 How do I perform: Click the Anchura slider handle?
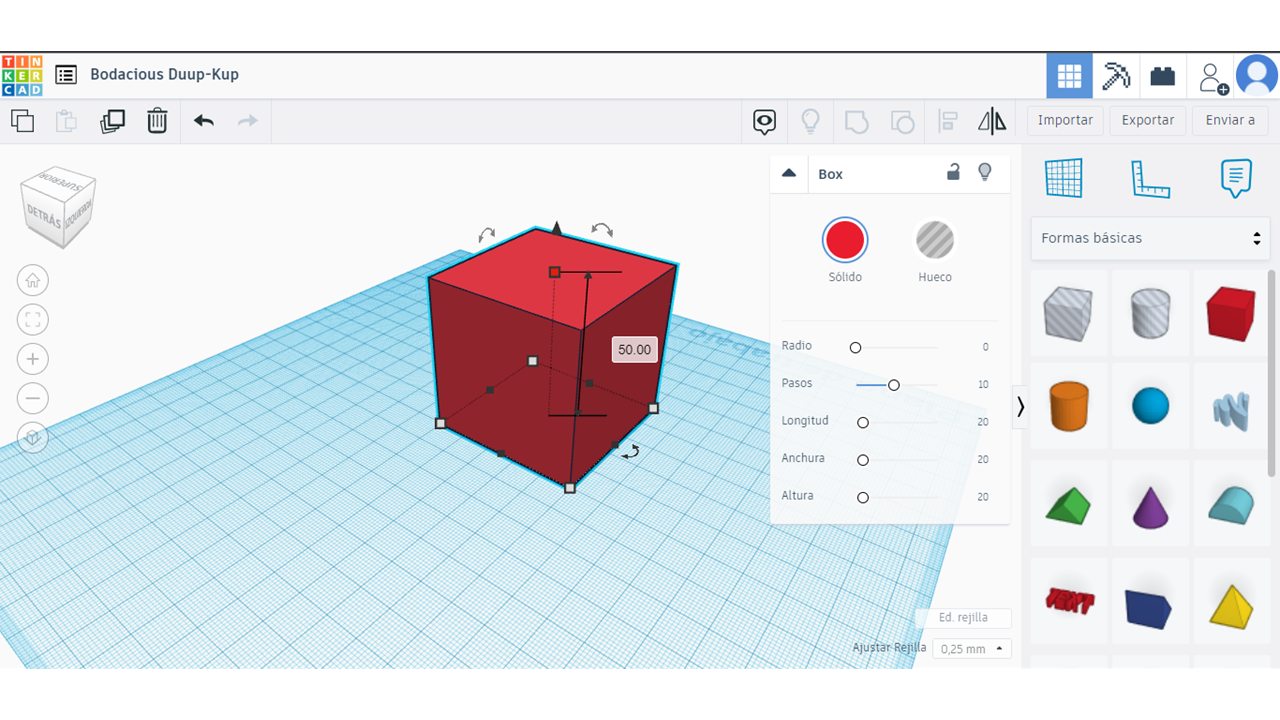[863, 460]
